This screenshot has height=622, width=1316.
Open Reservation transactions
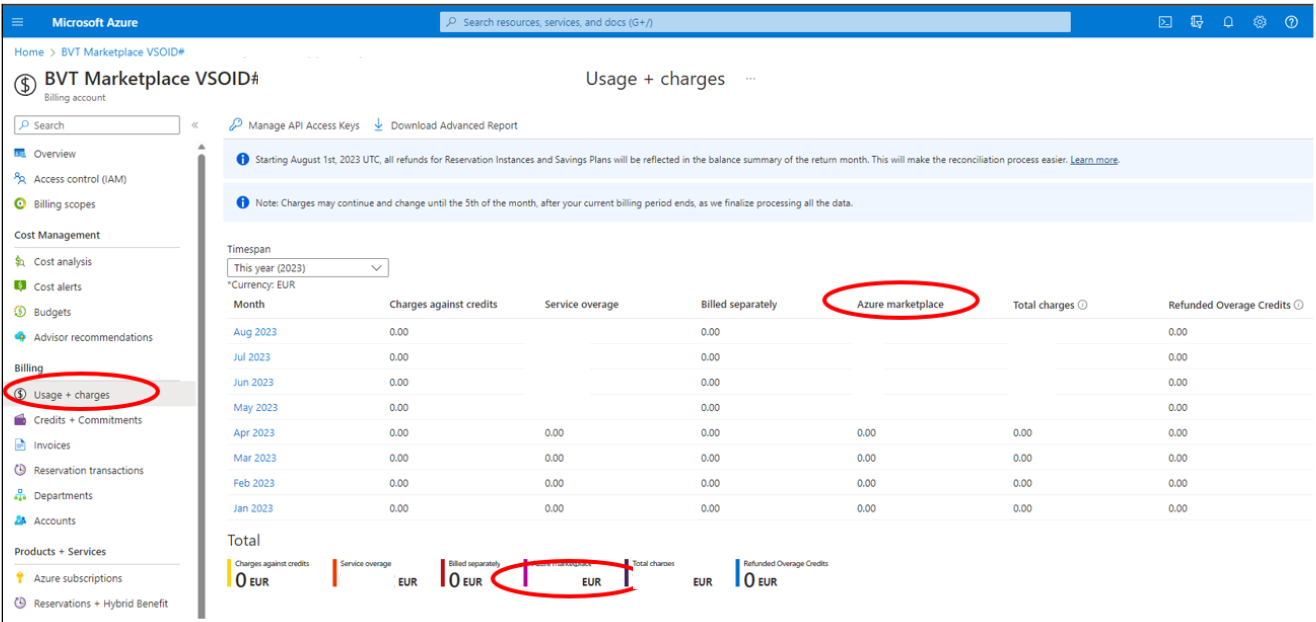click(x=88, y=470)
